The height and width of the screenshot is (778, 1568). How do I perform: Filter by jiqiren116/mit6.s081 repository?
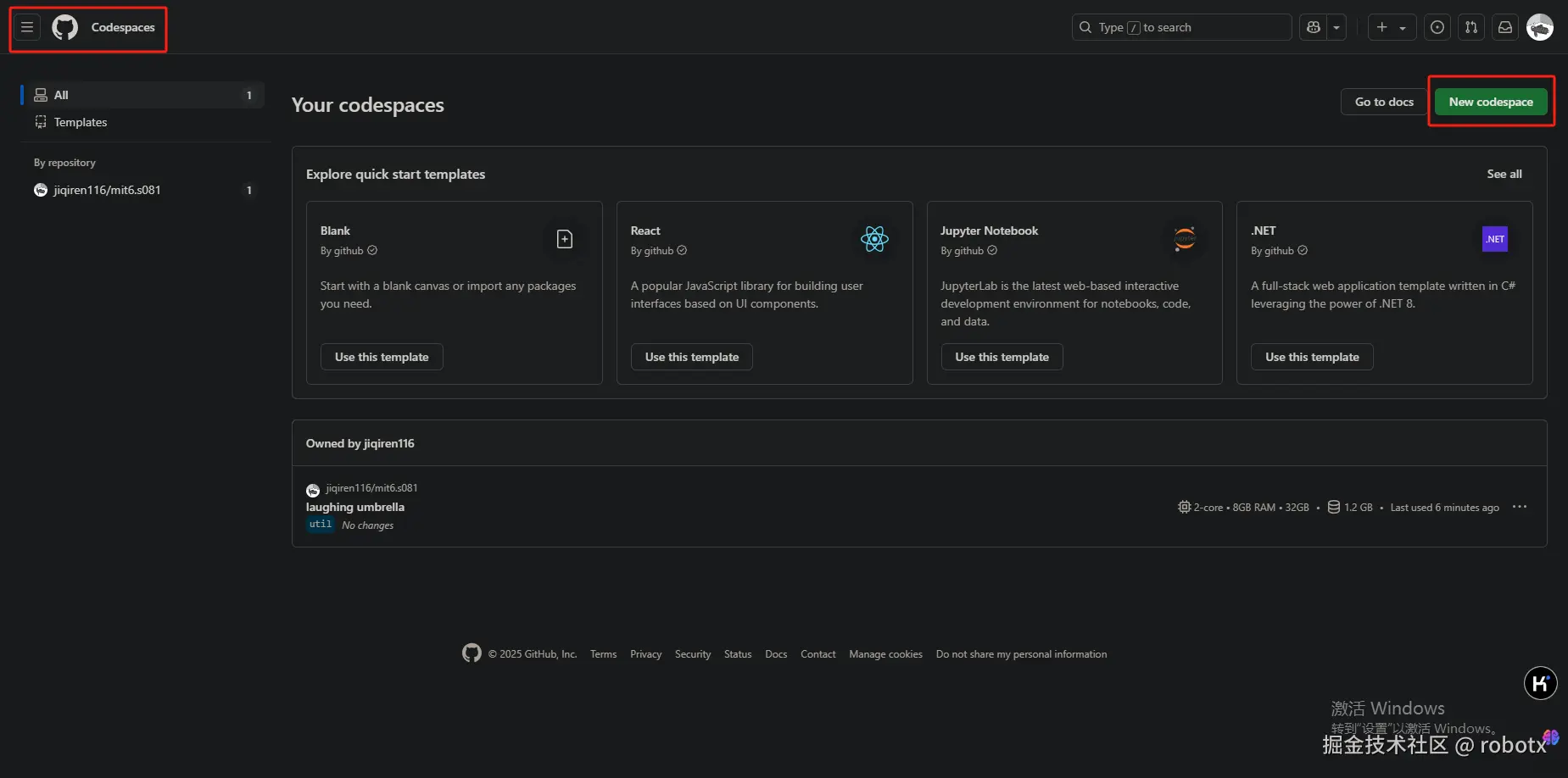pyautogui.click(x=107, y=190)
